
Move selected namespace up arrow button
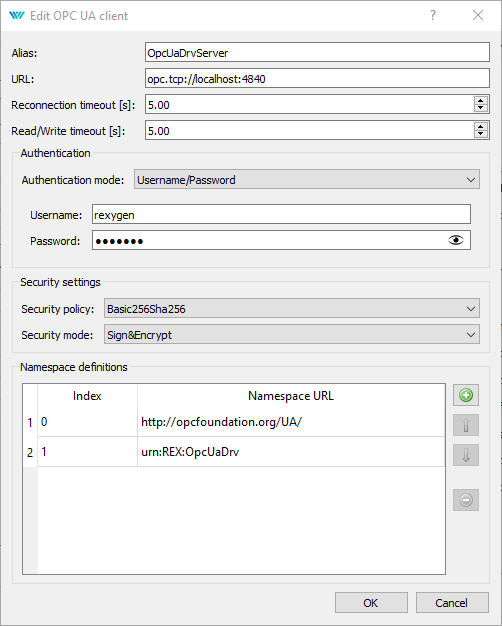click(x=466, y=425)
